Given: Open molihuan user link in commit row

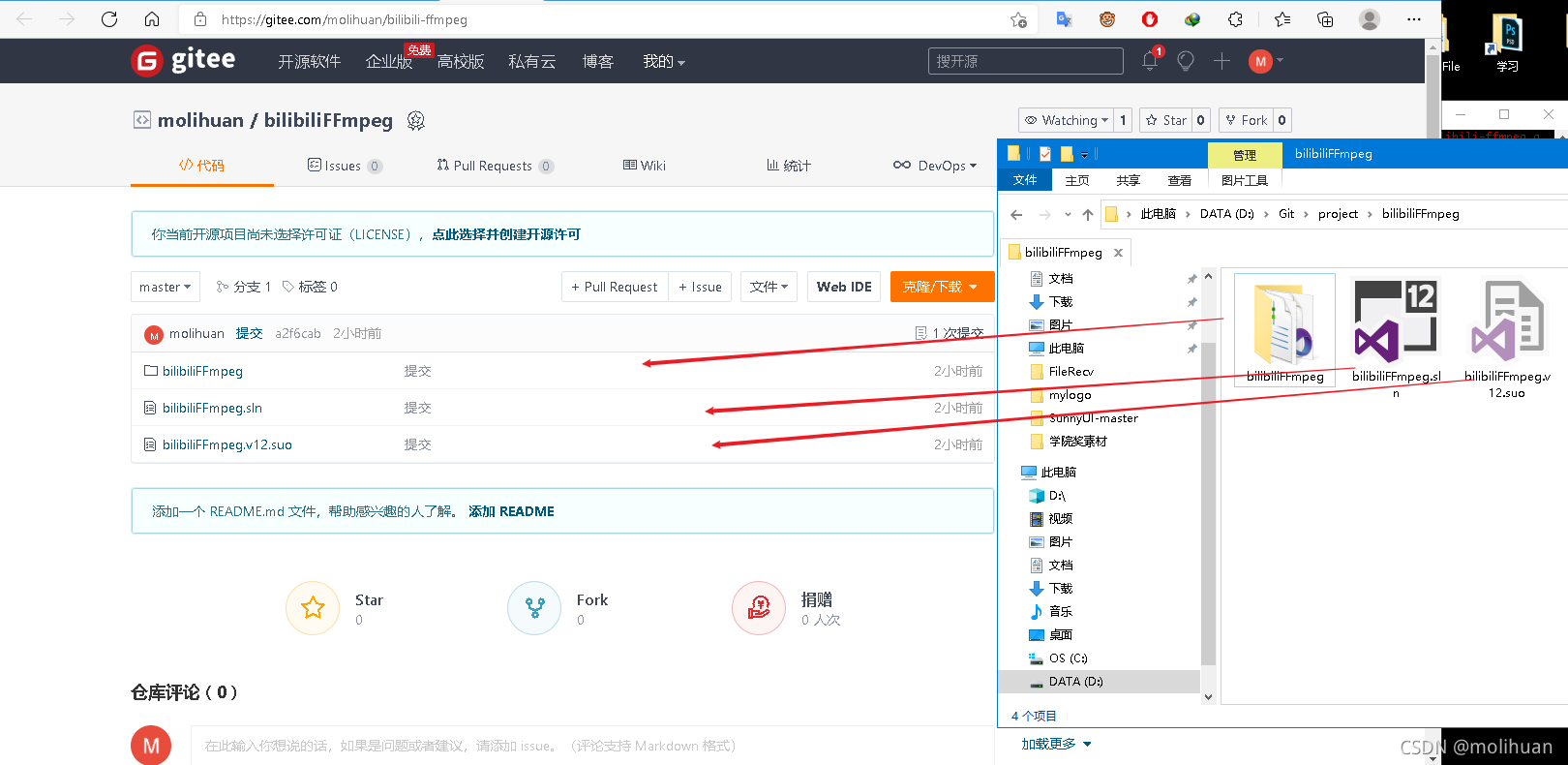Looking at the screenshot, I should tap(196, 333).
